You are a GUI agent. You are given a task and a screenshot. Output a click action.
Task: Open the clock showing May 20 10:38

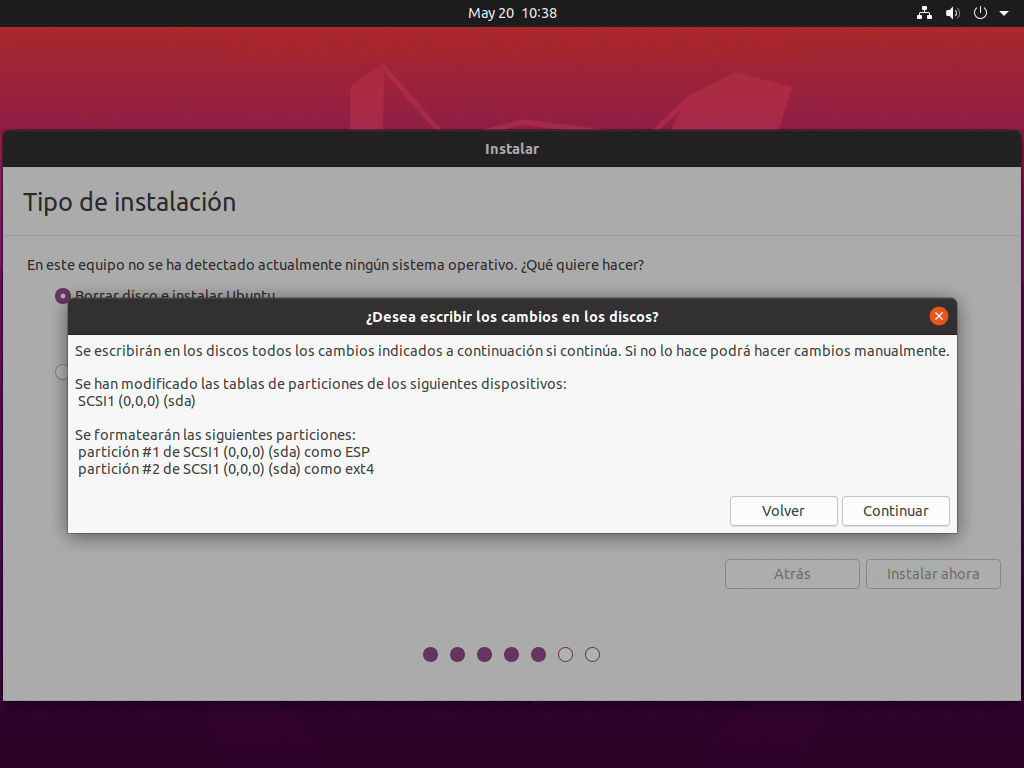click(x=512, y=13)
